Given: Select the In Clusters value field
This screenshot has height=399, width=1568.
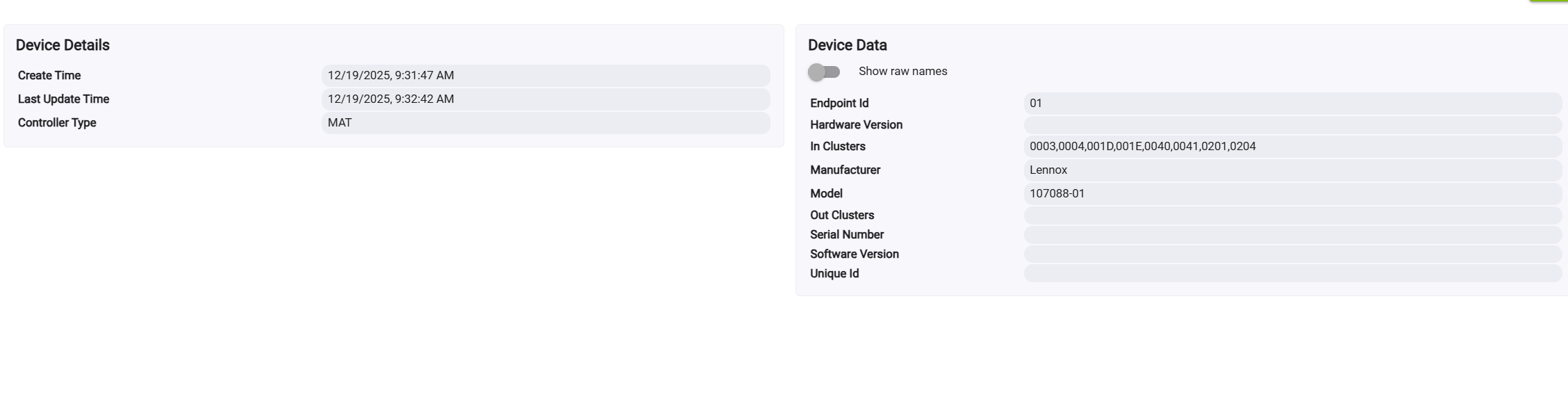Looking at the screenshot, I should pos(1292,147).
